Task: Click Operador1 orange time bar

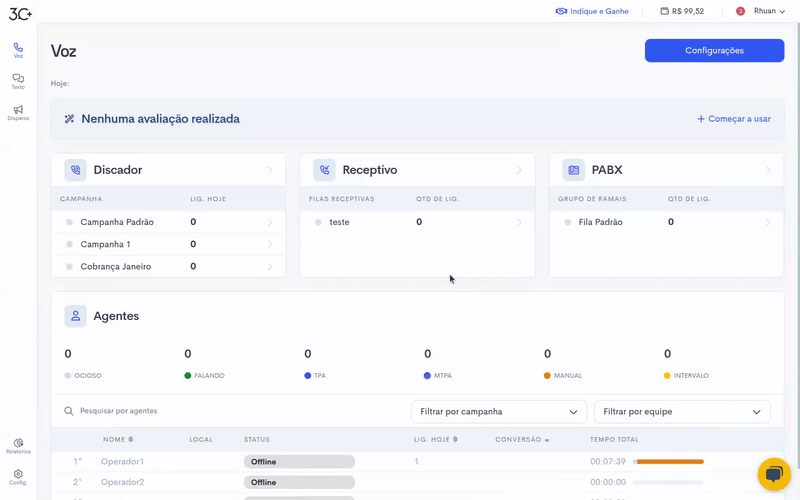Action: (670, 462)
